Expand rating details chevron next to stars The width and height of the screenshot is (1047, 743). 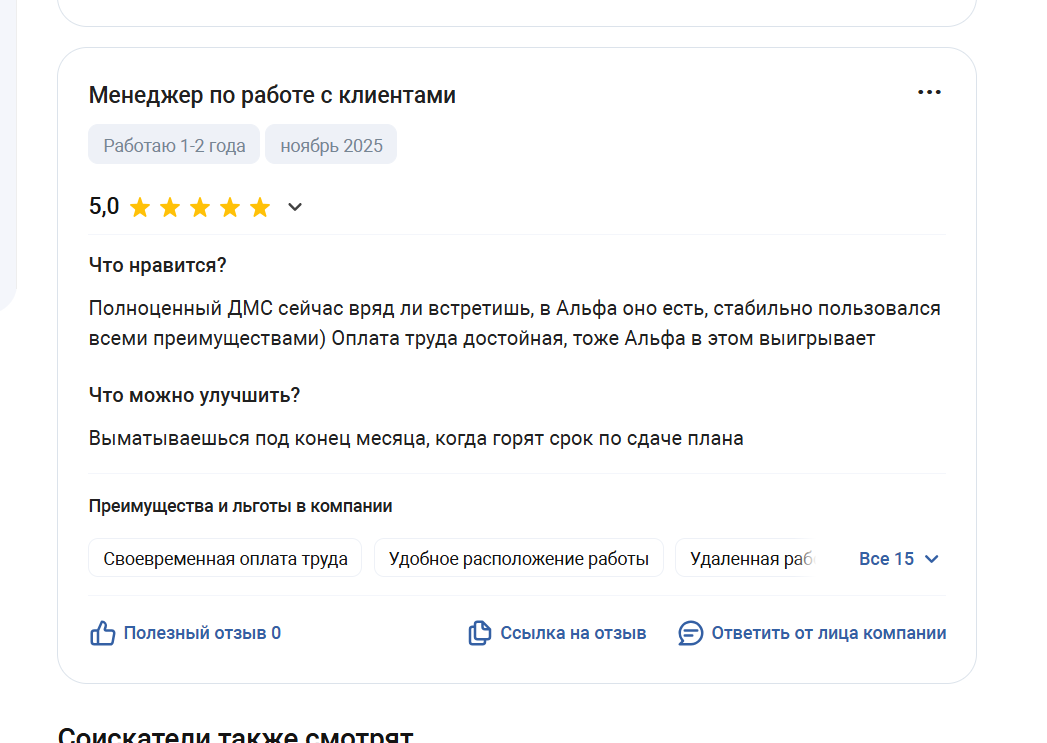click(295, 208)
